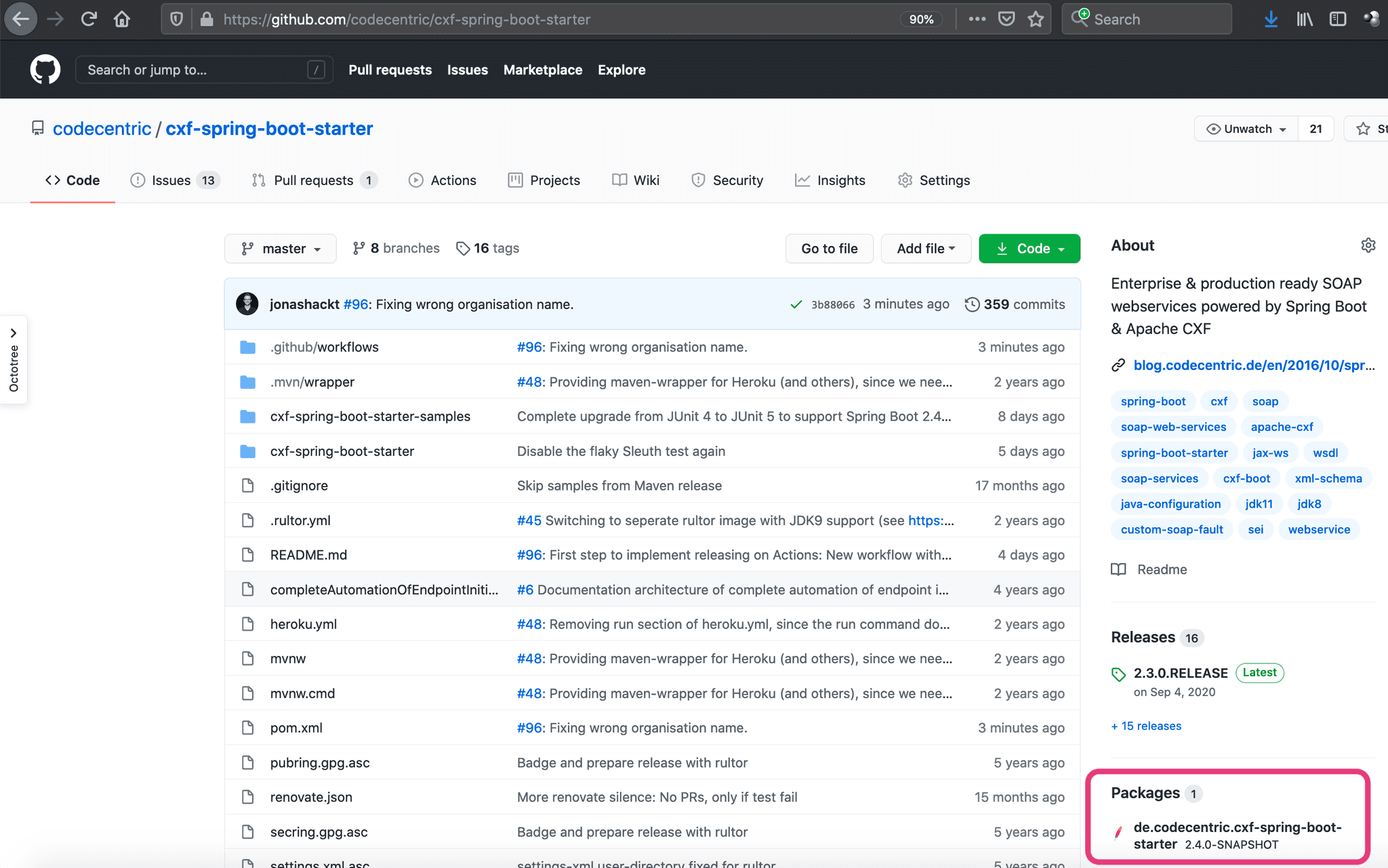
Task: Toggle Firefox sidebar view icon
Action: 1338,19
